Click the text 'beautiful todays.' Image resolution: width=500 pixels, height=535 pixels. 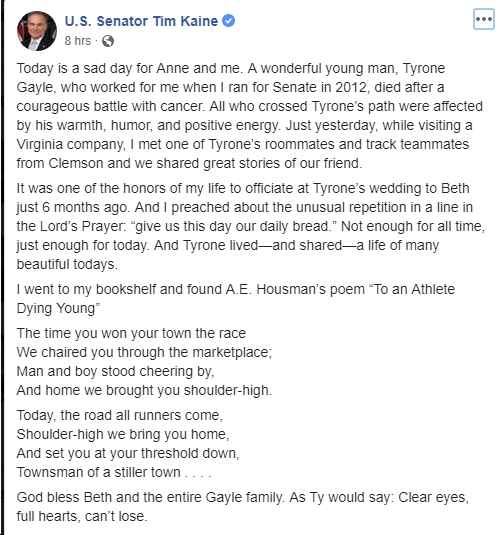click(67, 265)
